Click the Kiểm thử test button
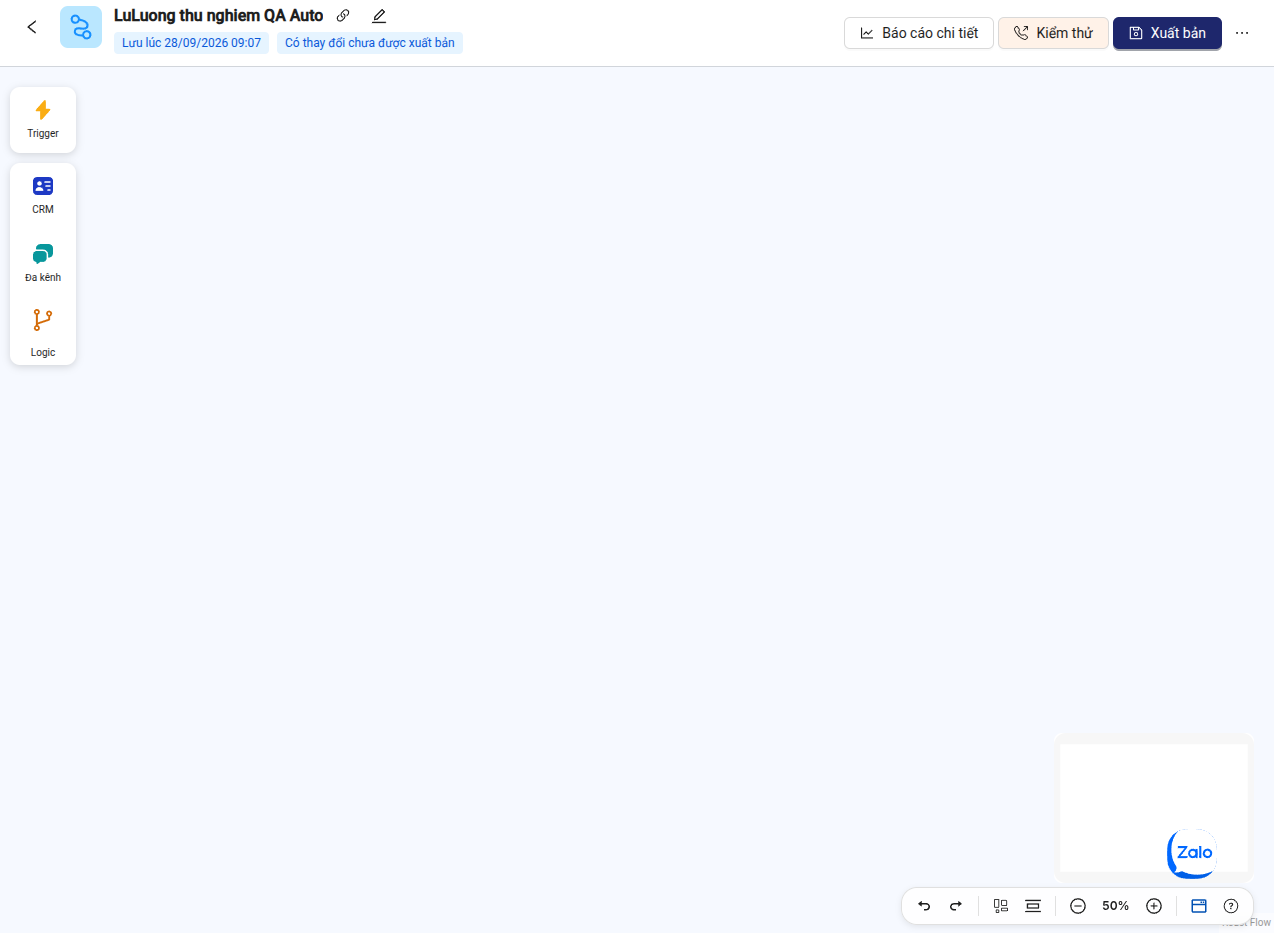 pos(1053,33)
